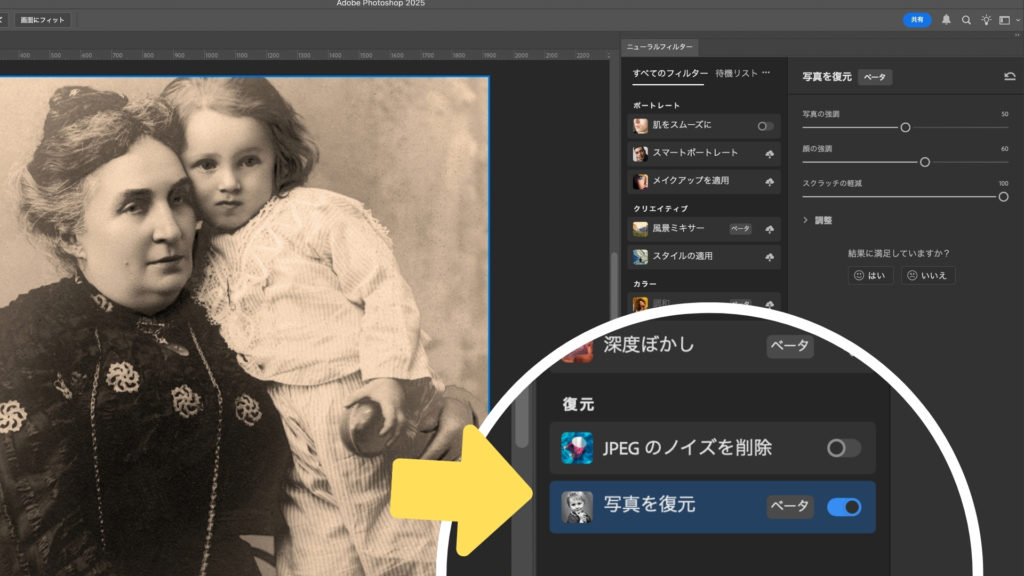The image size is (1024, 576).
Task: Download the メイクアップを適用 filter via cloud icon
Action: [769, 182]
